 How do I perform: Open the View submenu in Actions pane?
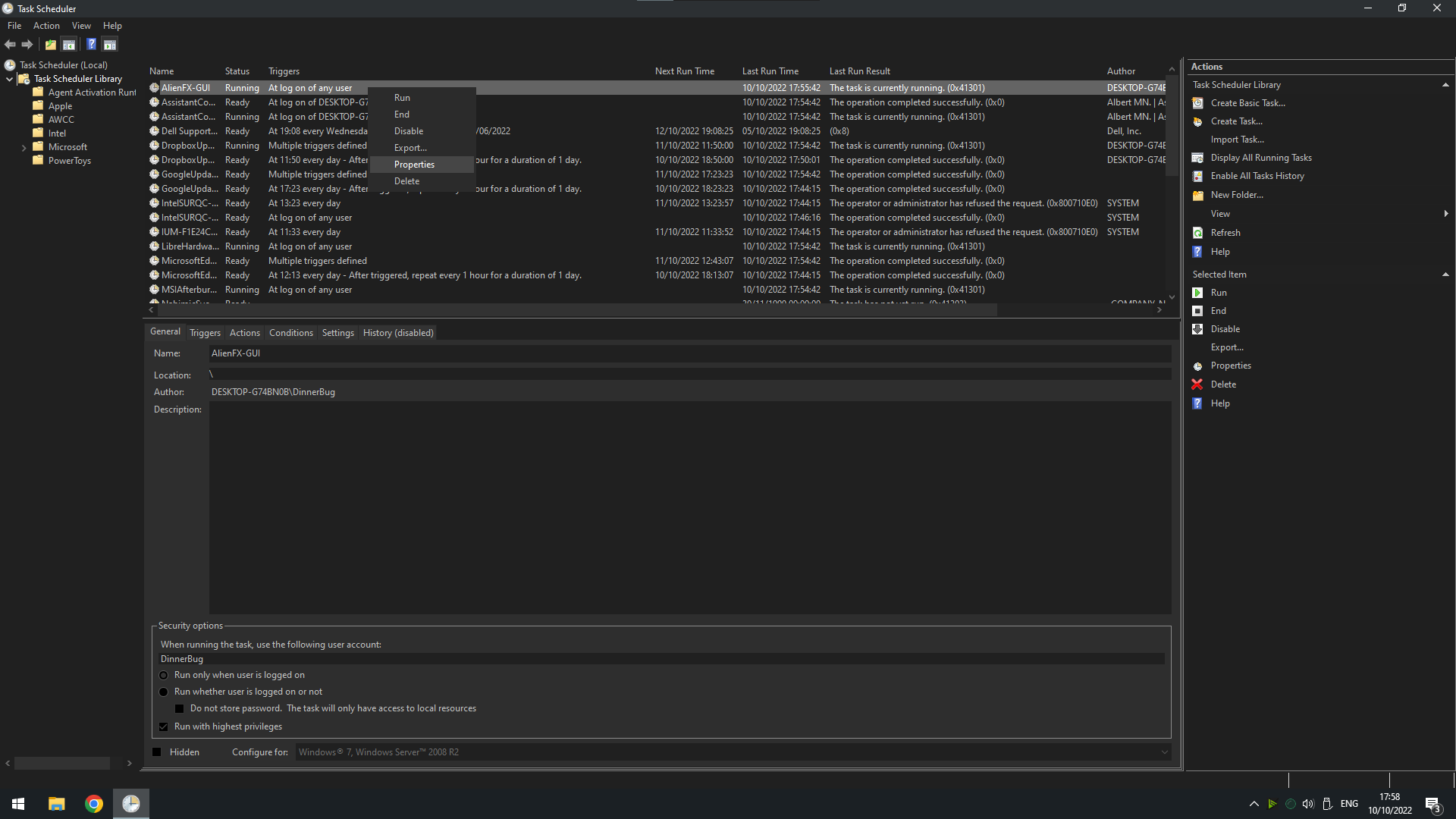pos(1220,213)
